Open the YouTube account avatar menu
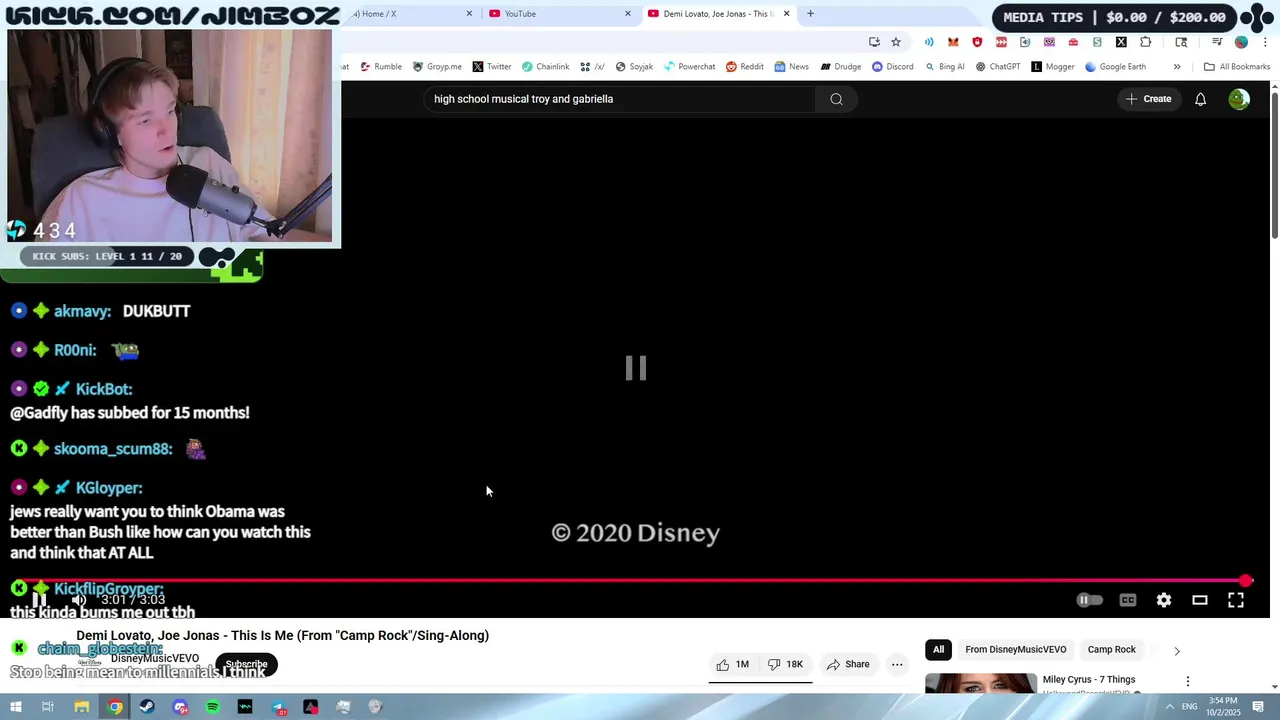 1239,99
